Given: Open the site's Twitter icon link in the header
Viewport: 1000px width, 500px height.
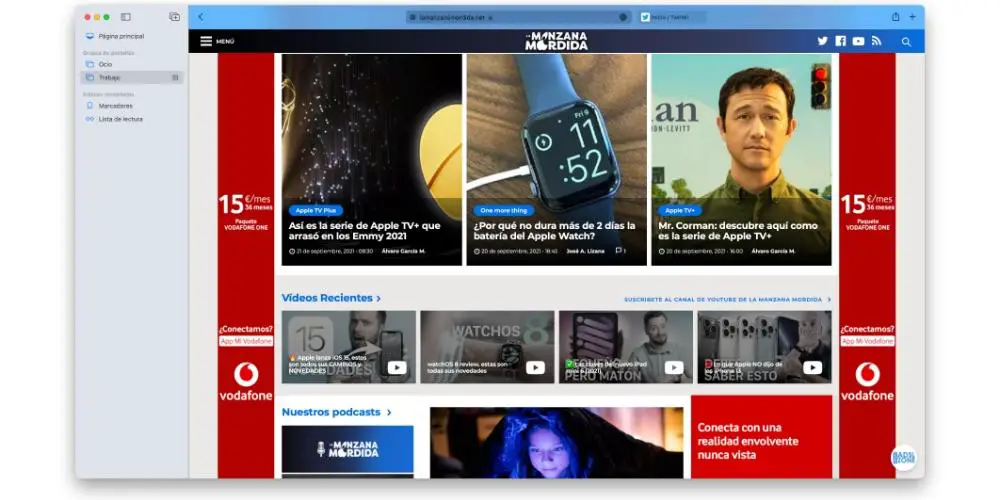Looking at the screenshot, I should click(x=823, y=41).
